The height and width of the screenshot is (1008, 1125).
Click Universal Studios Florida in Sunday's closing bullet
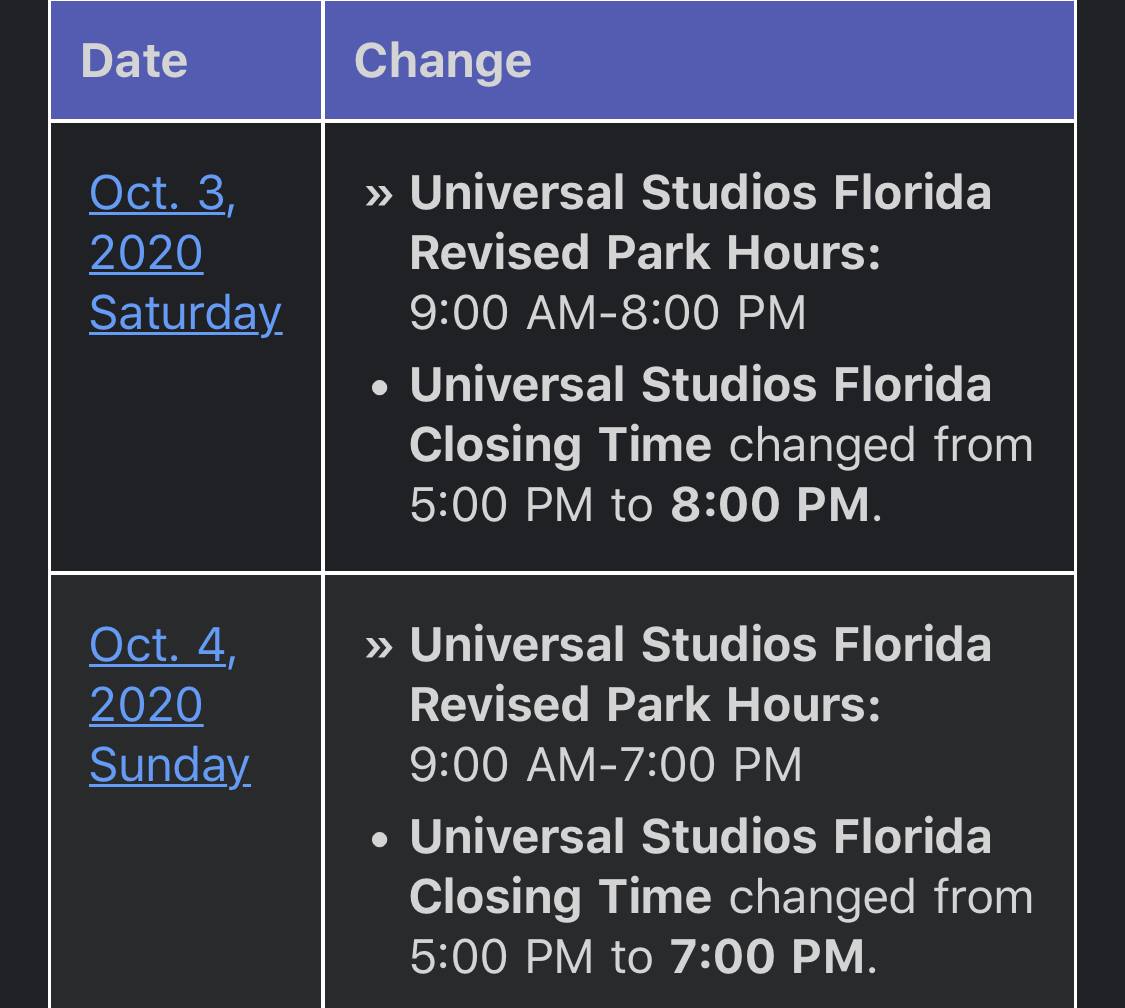pos(700,837)
